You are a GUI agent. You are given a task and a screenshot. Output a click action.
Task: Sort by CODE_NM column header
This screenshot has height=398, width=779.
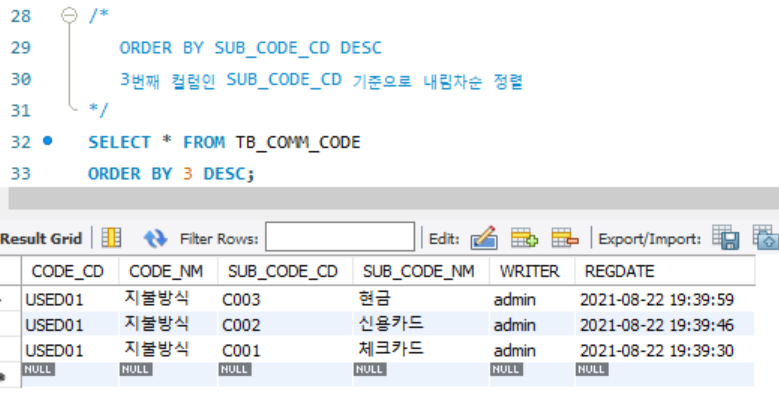coord(168,271)
